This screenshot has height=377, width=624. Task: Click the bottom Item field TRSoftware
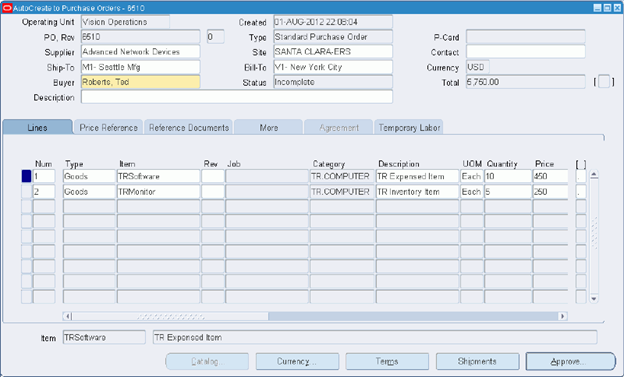104,337
